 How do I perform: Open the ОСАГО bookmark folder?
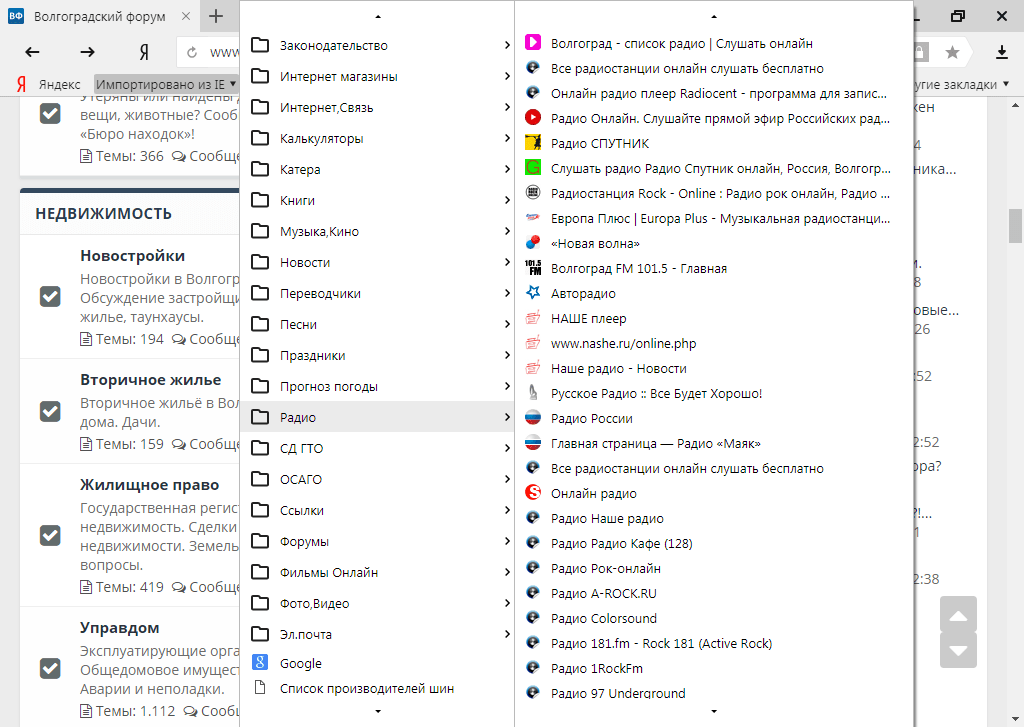[377, 479]
